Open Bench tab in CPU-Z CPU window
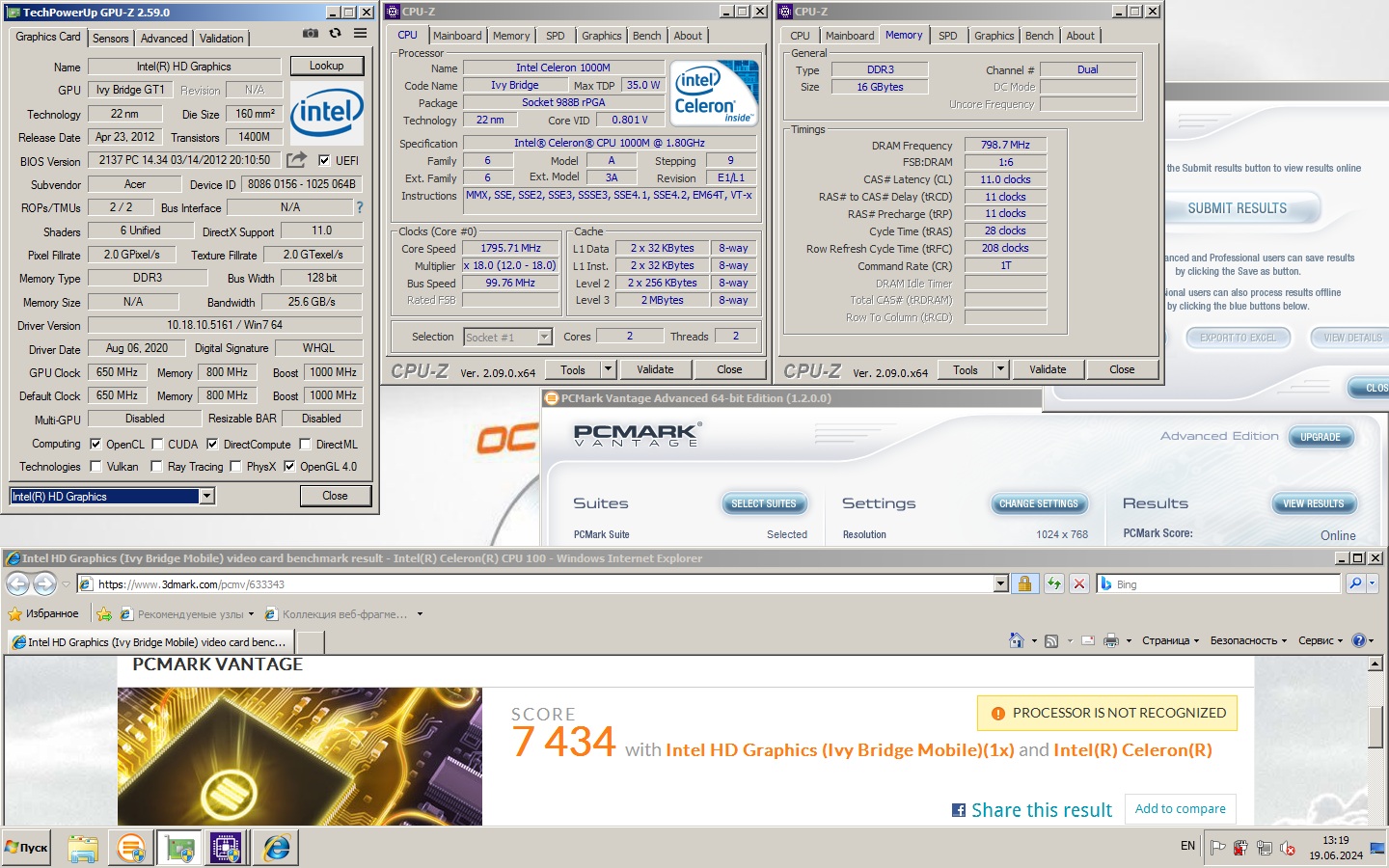Viewport: 1389px width, 868px height. pyautogui.click(x=647, y=36)
